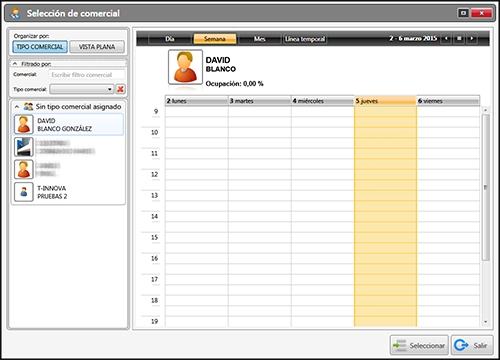
Task: Click the 9 hour label
Action: [156, 111]
